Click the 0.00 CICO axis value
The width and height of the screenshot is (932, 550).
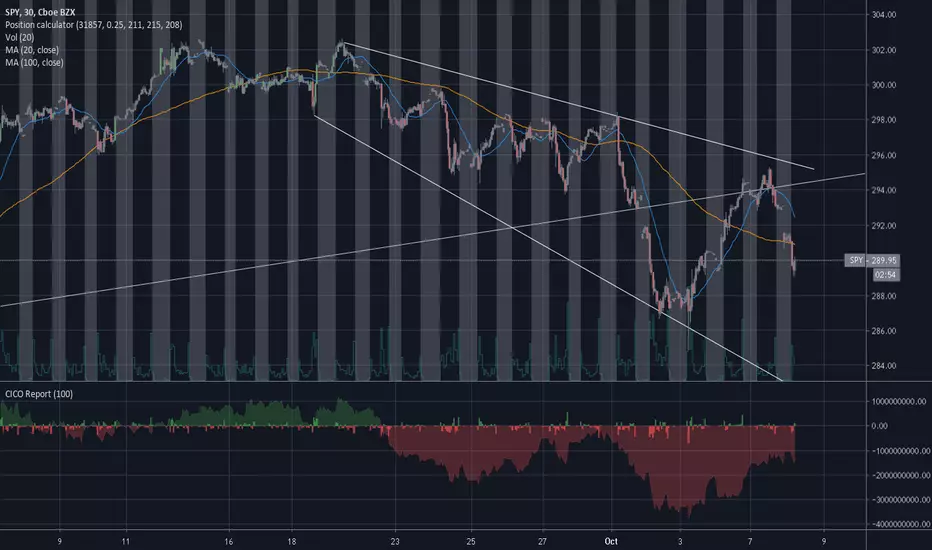tap(880, 426)
